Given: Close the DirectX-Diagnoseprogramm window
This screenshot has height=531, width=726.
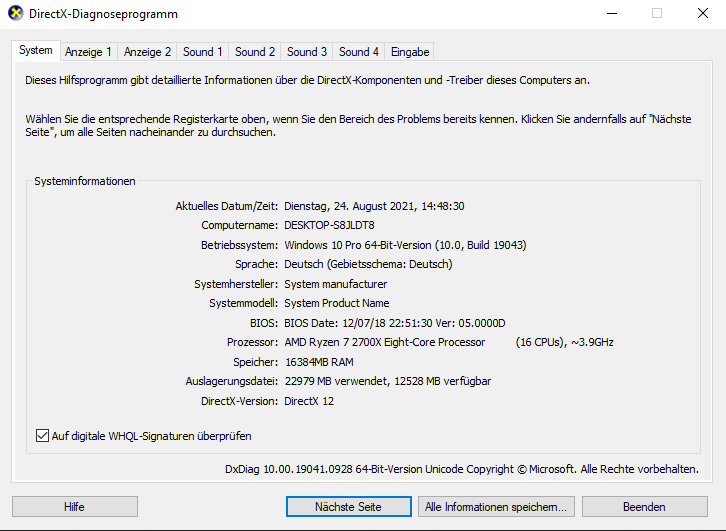Looking at the screenshot, I should point(703,13).
